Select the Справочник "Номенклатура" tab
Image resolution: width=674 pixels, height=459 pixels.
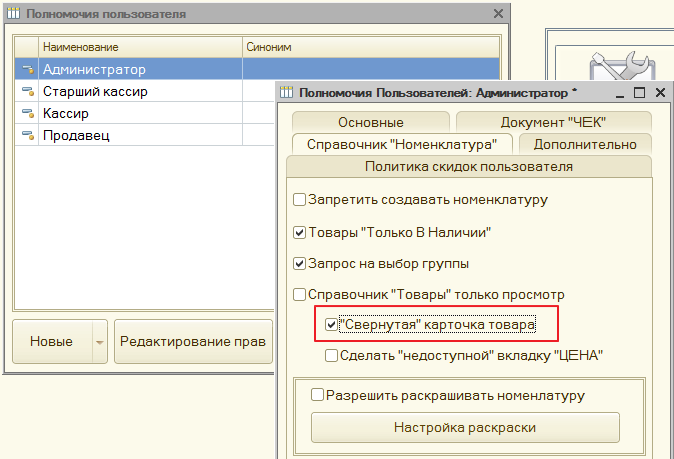point(402,144)
